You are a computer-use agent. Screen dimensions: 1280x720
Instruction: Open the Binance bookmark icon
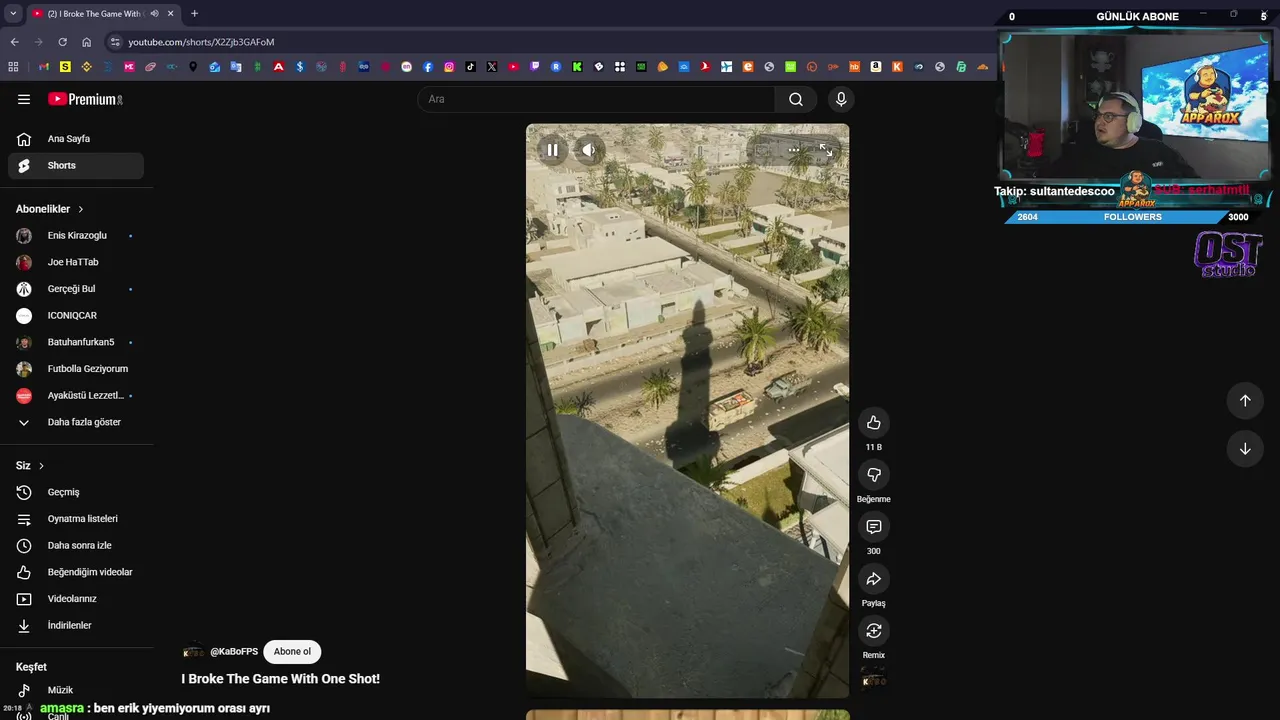87,67
